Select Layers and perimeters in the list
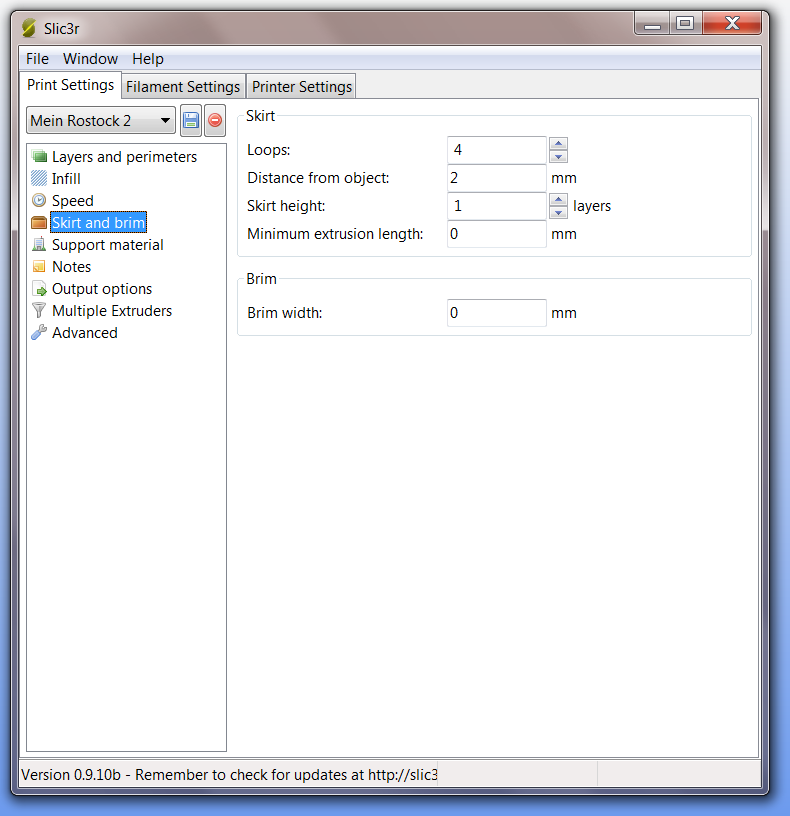Viewport: 790px width, 816px height. (x=124, y=157)
